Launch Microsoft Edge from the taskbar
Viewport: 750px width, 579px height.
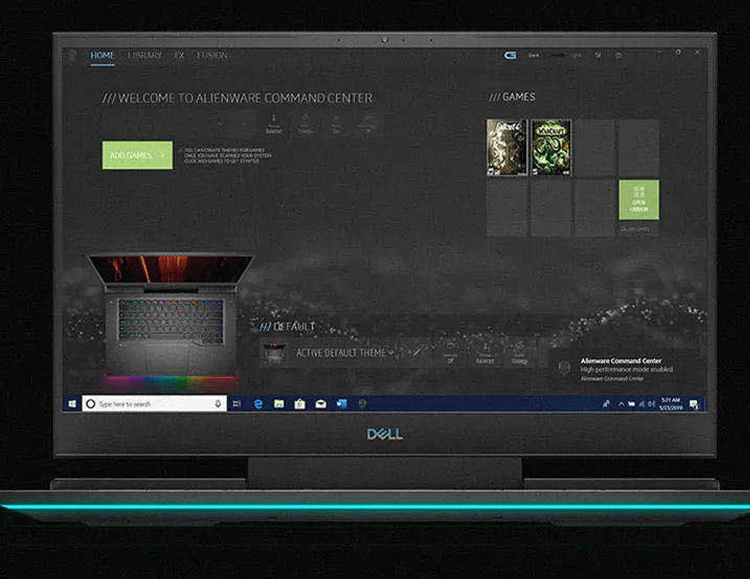[258, 404]
